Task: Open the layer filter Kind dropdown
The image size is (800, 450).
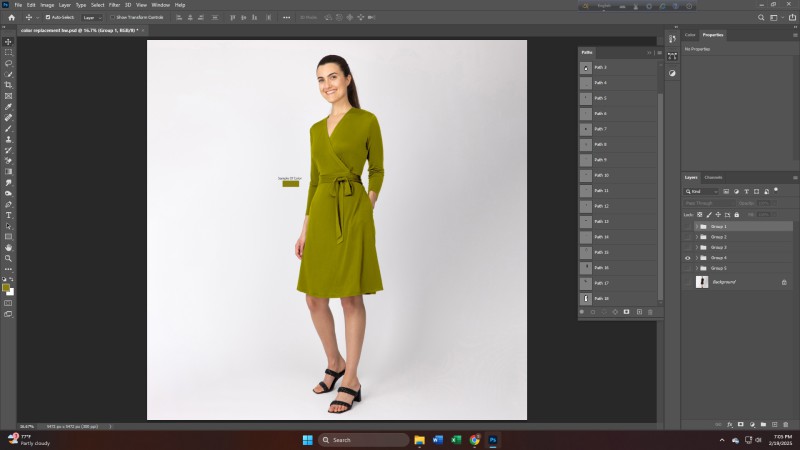Action: pyautogui.click(x=701, y=191)
